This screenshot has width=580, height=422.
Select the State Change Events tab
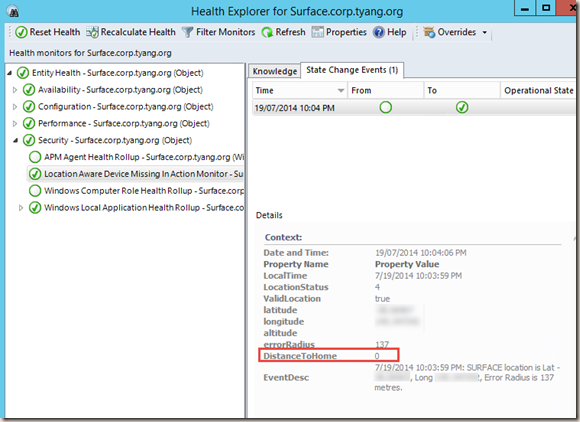[352, 70]
